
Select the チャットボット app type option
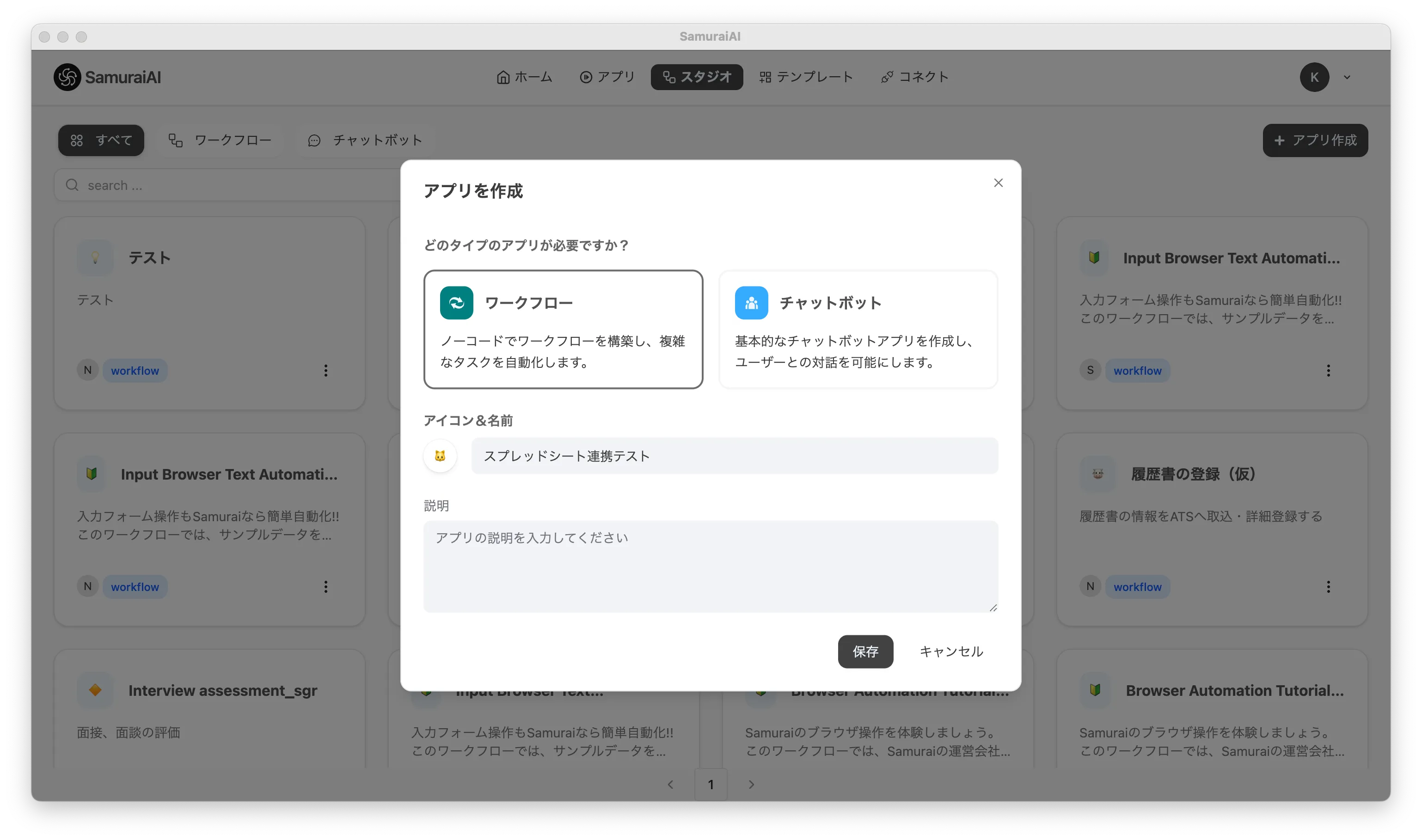point(858,329)
